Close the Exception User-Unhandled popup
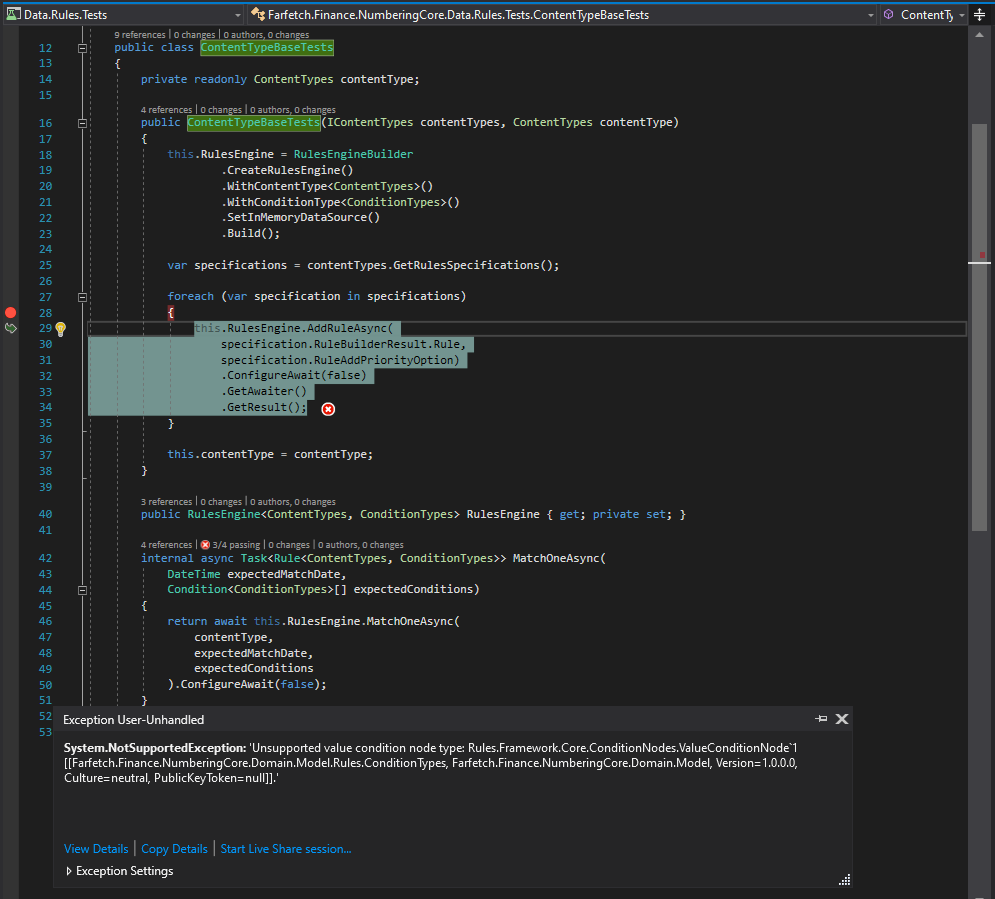Image resolution: width=995 pixels, height=899 pixels. click(x=842, y=719)
